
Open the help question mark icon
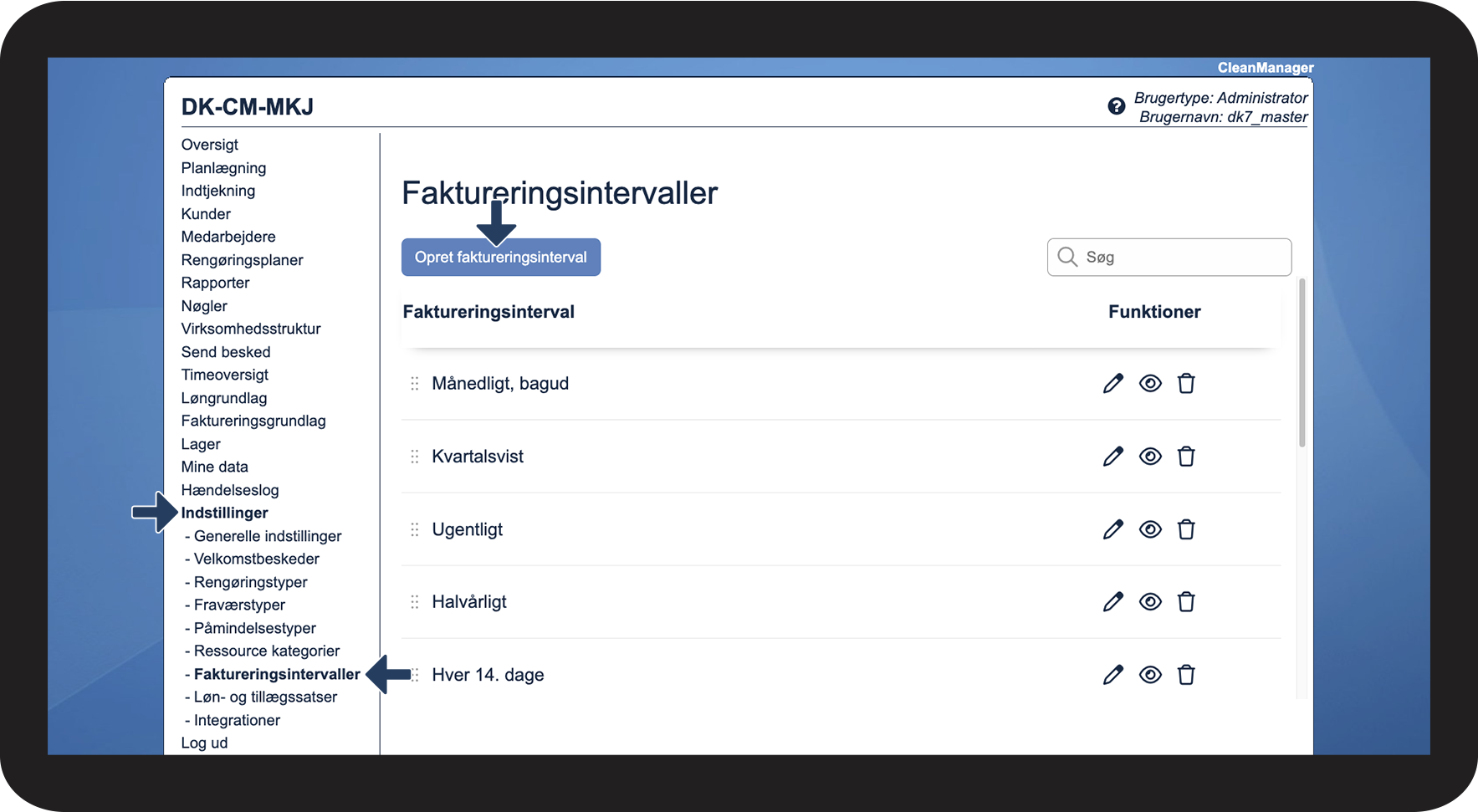[1116, 106]
